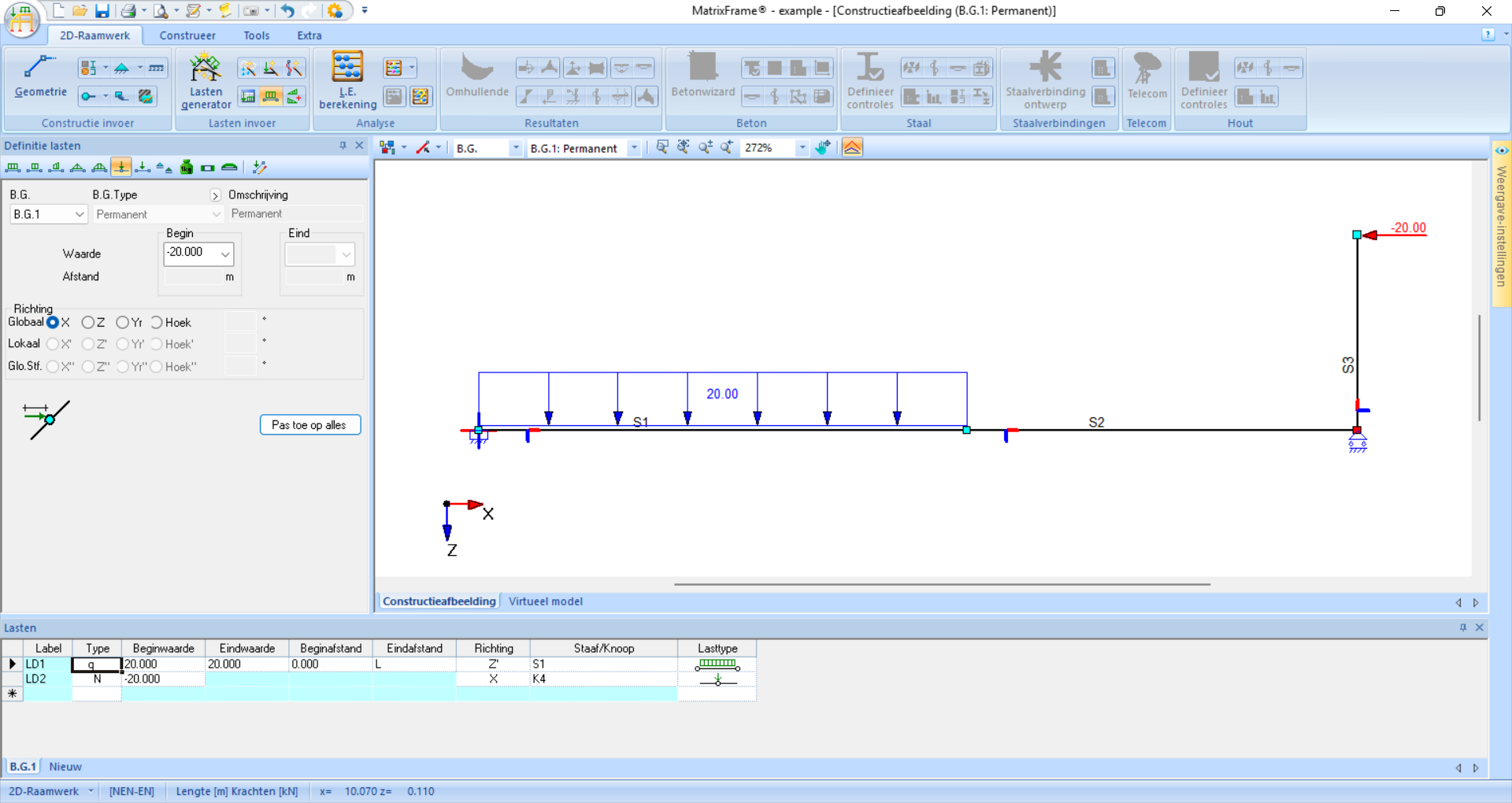
Task: Select Globaal Z direction radio button
Action: coord(88,323)
